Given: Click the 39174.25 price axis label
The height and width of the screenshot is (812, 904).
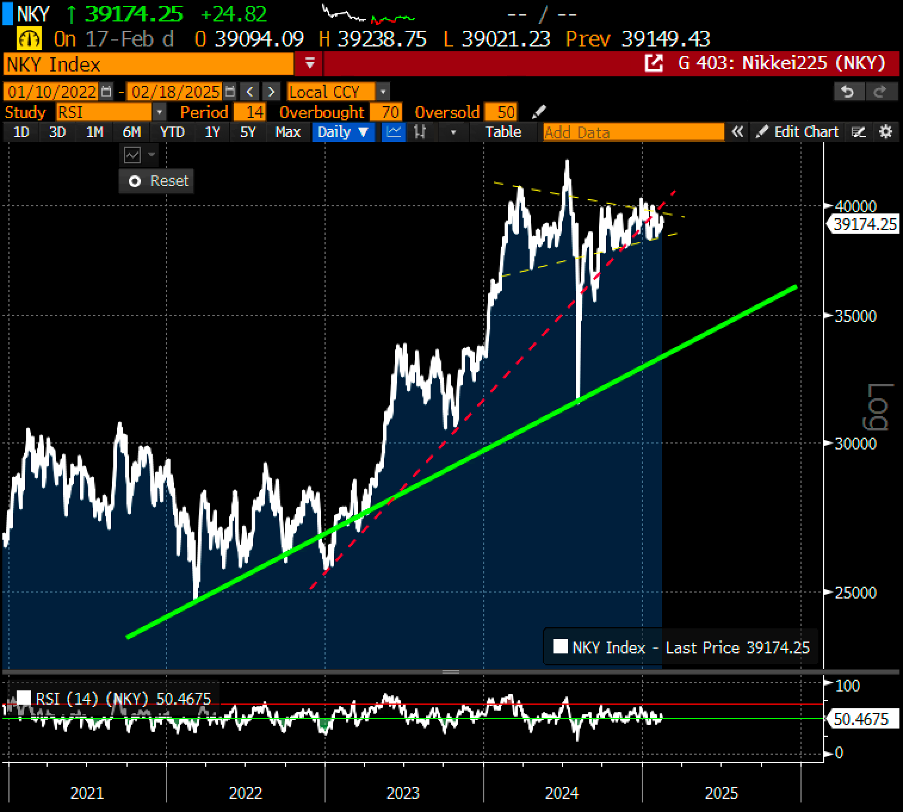Looking at the screenshot, I should [865, 224].
